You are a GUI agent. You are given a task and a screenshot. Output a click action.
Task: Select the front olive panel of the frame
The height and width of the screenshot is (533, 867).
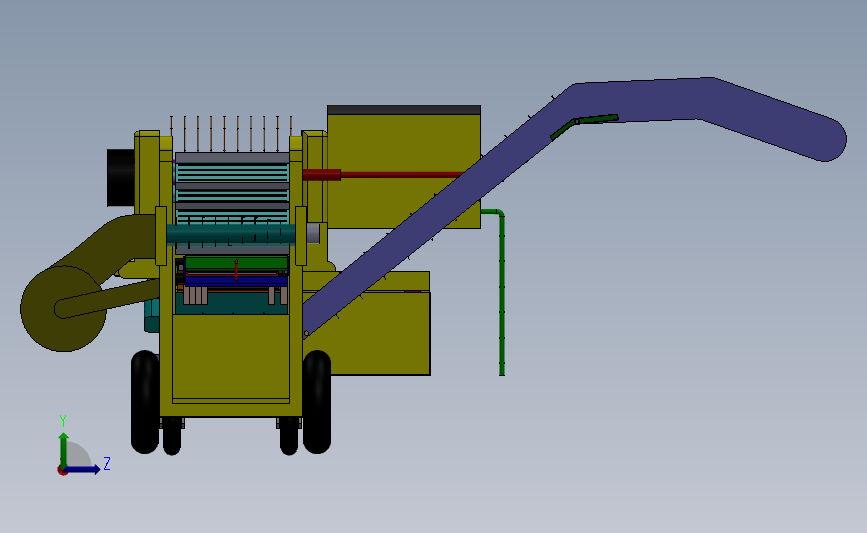tap(231, 358)
